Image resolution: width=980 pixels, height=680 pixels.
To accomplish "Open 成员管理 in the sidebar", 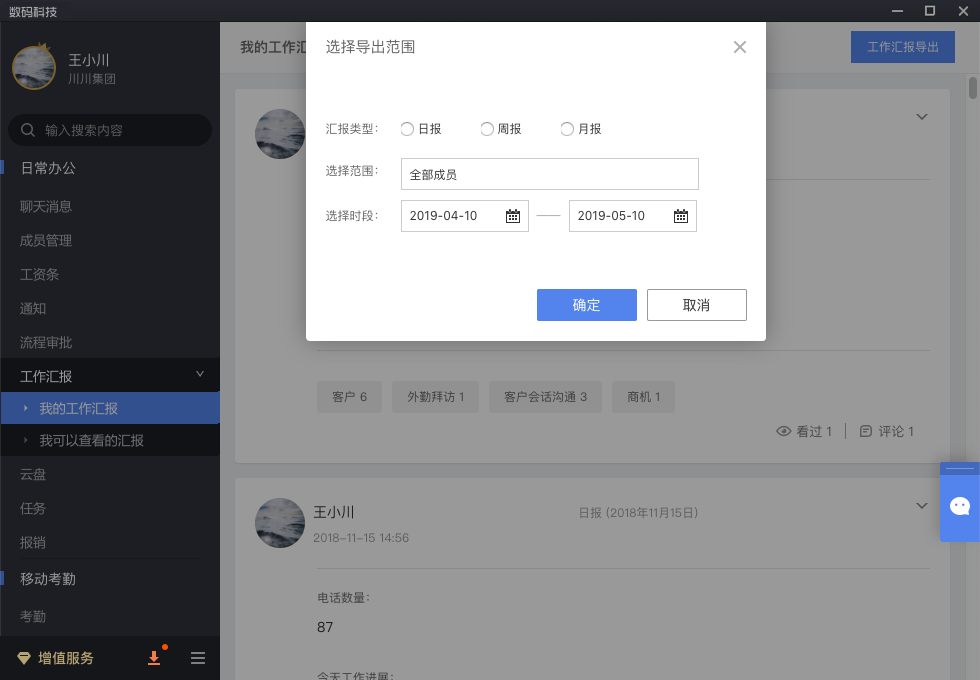I will 46,241.
